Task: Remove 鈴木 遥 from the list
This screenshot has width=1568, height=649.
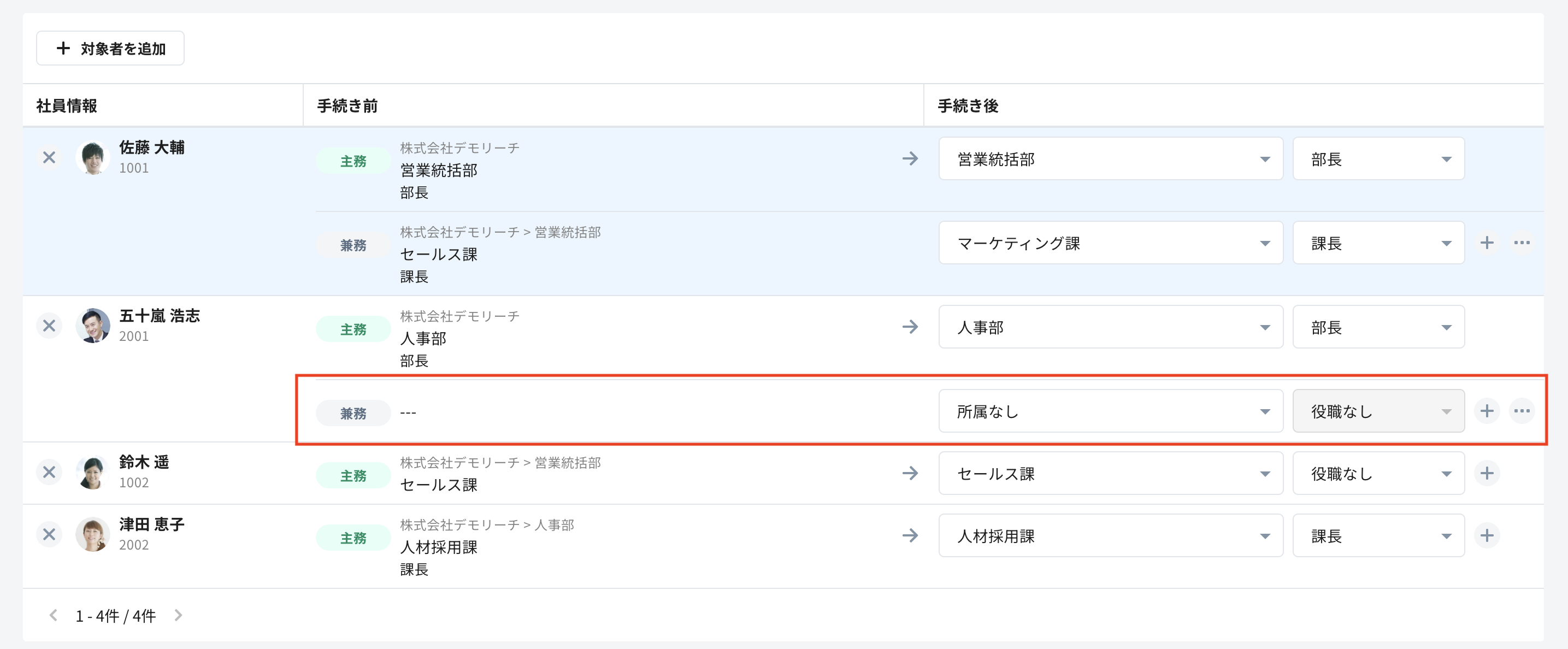Action: pos(49,473)
